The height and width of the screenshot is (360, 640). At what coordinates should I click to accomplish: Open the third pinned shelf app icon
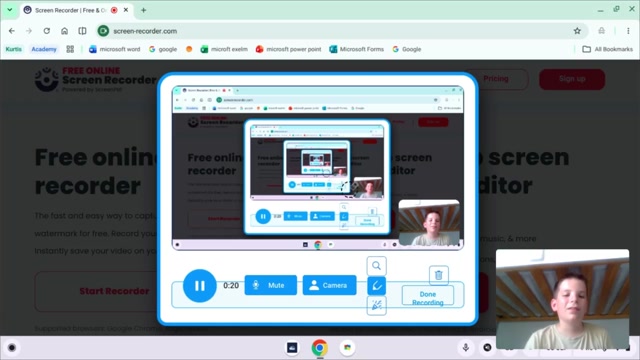point(347,348)
